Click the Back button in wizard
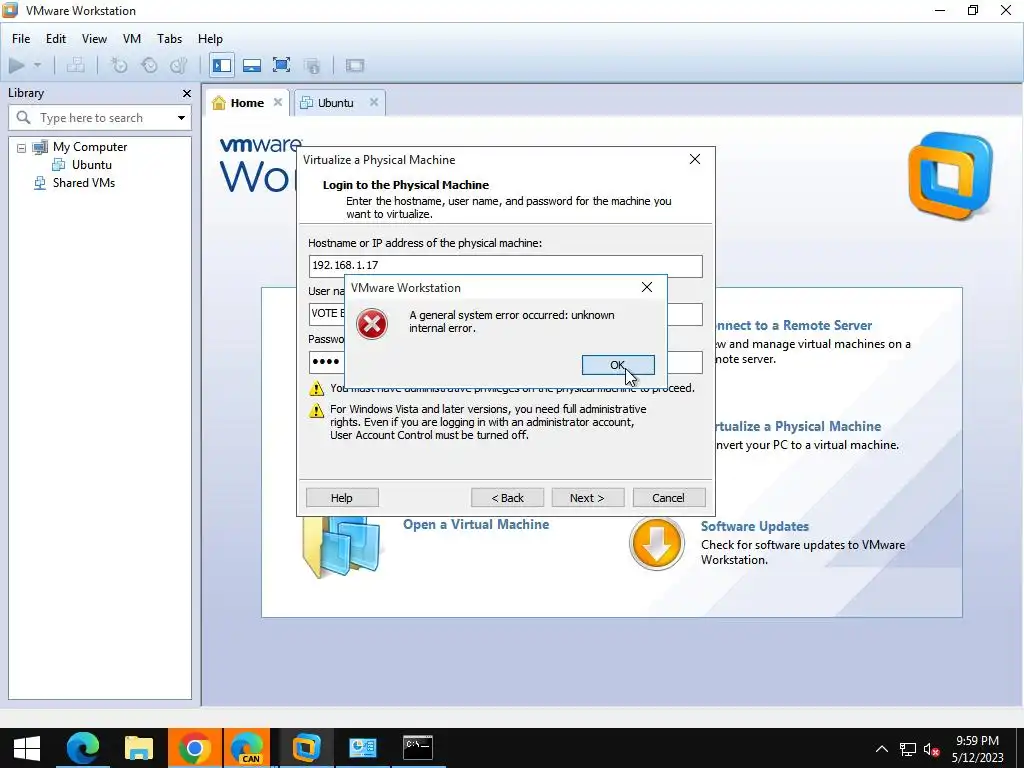 point(507,498)
